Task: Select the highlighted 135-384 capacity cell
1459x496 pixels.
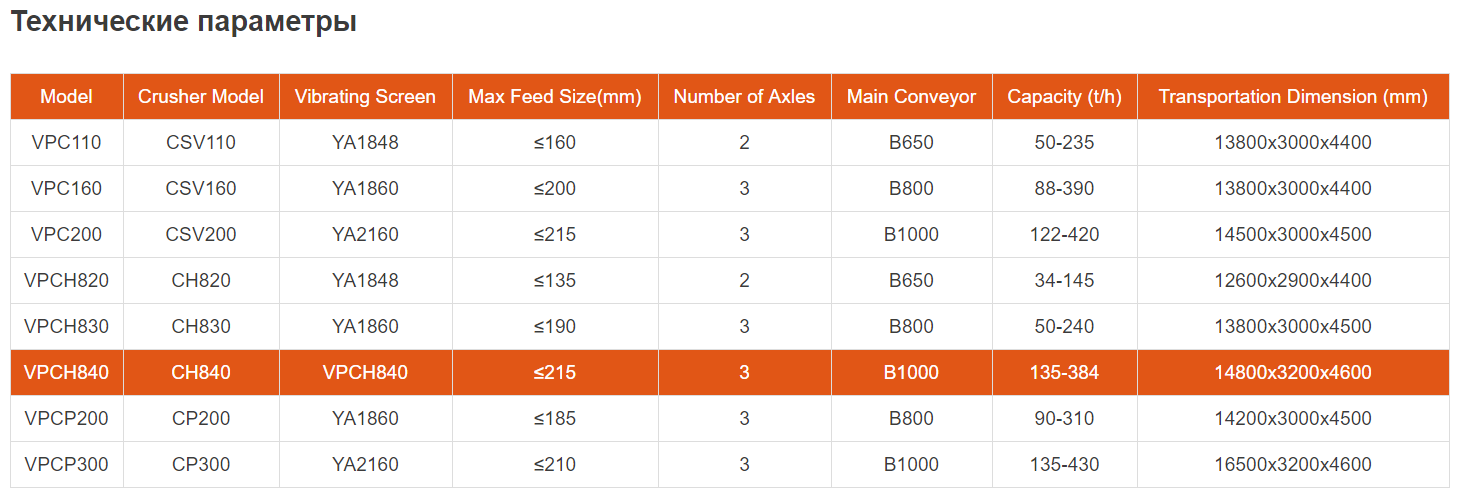Action: click(x=1064, y=373)
